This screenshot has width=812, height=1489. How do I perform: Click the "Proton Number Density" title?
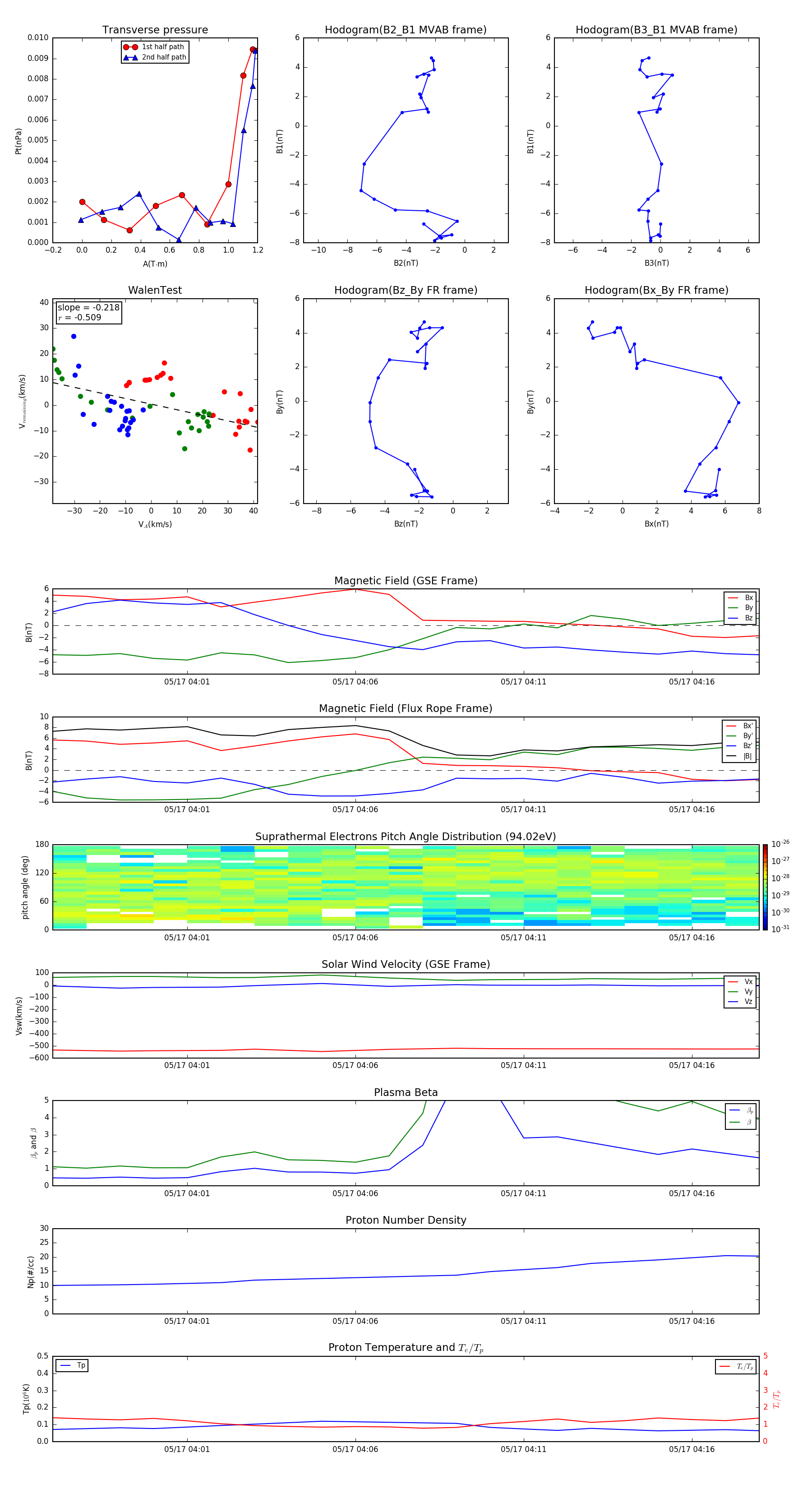coord(406,1220)
